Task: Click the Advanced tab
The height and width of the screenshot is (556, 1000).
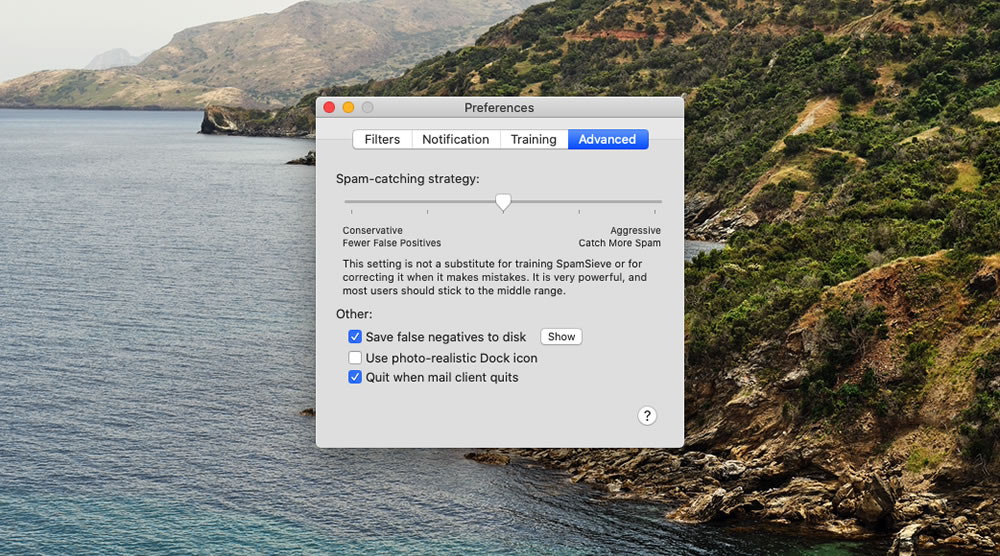Action: coord(607,139)
